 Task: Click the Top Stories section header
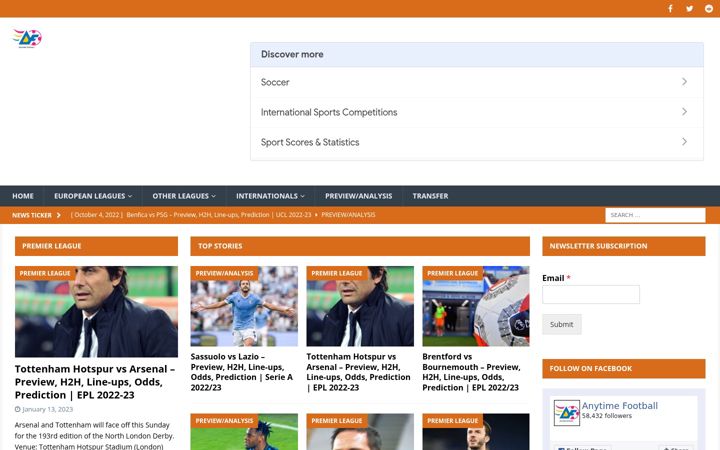pos(360,246)
